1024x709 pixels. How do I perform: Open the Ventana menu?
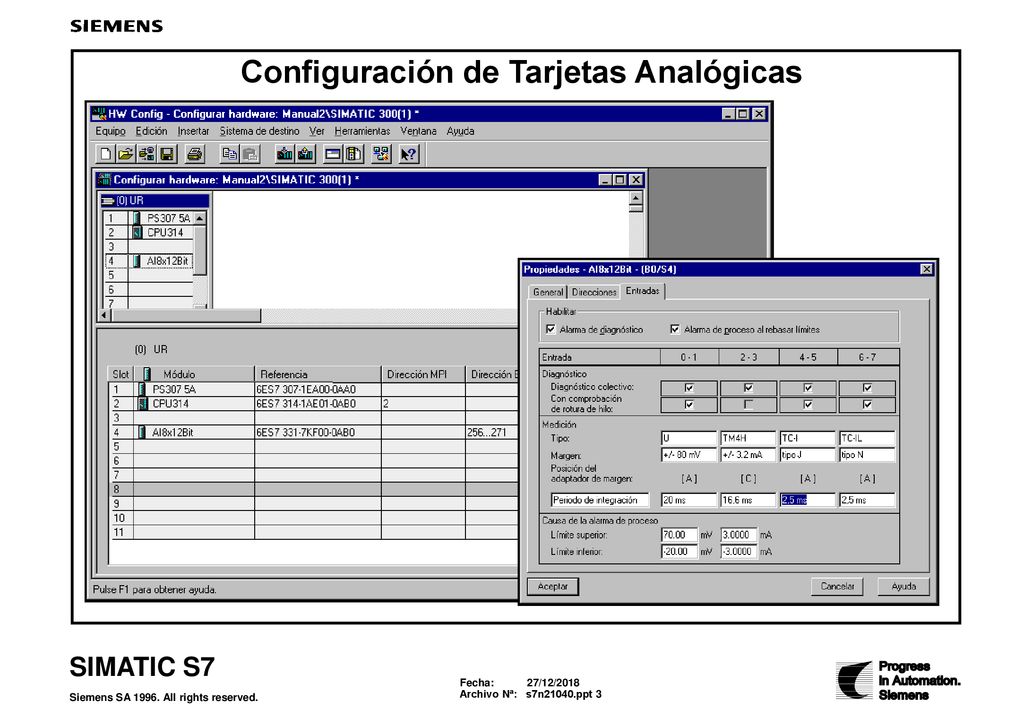(x=419, y=131)
